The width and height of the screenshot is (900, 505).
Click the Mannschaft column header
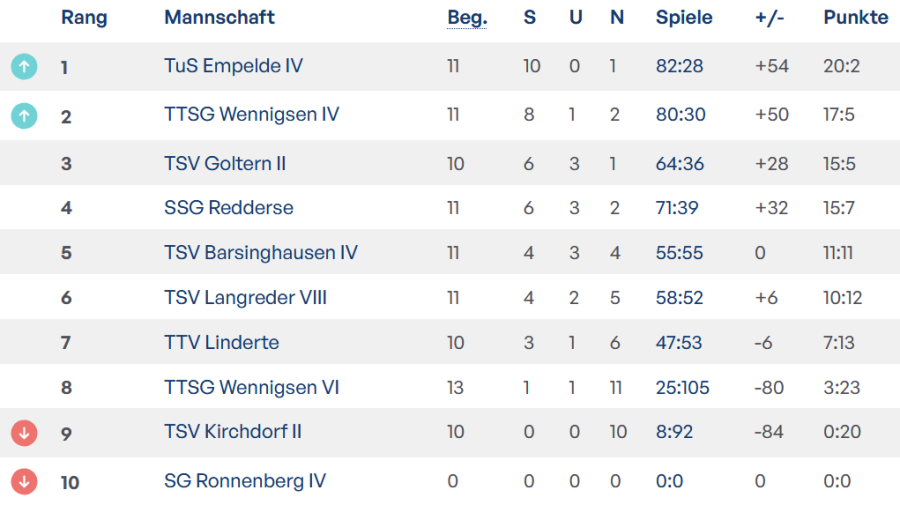(219, 18)
